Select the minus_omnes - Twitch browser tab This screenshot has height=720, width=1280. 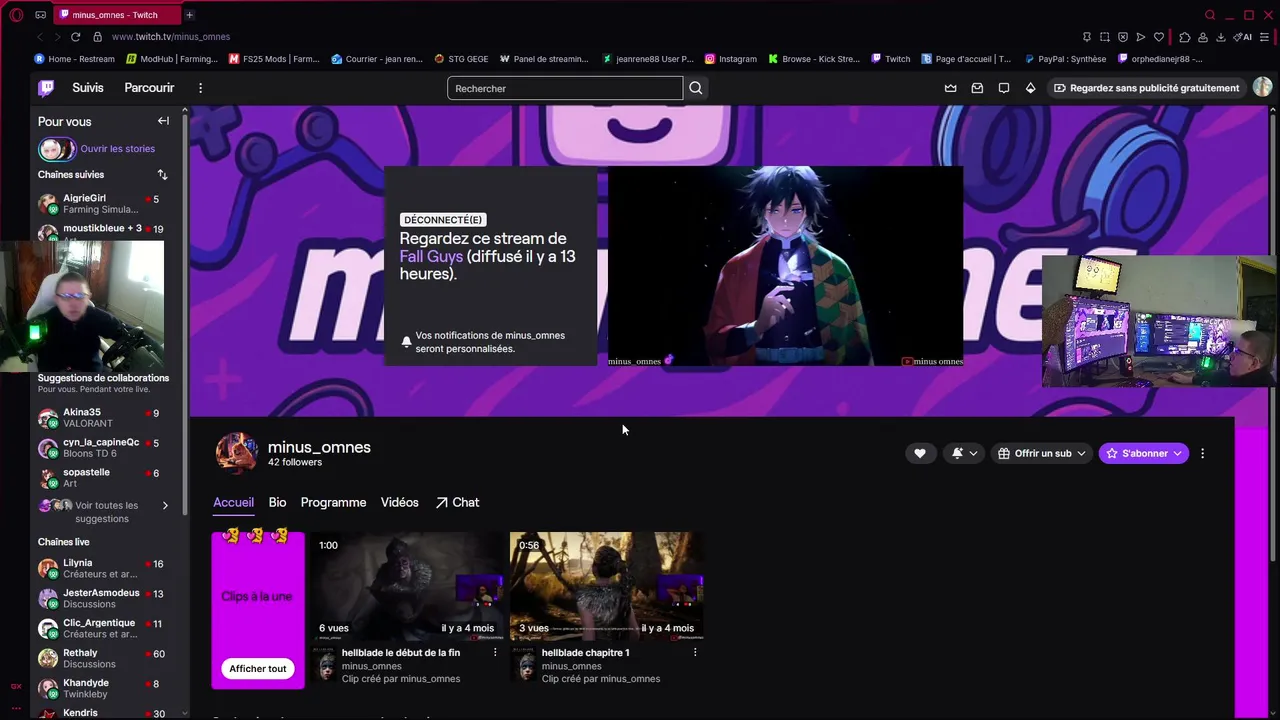[115, 15]
